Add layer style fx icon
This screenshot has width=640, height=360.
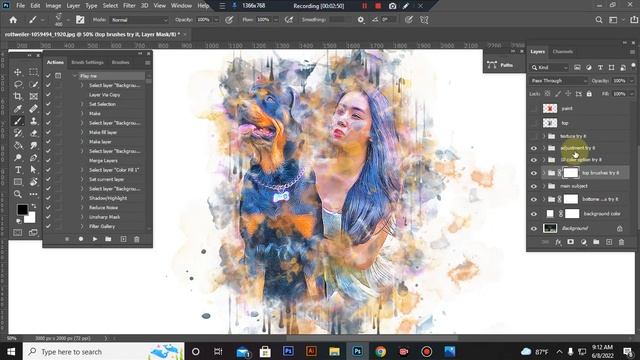pyautogui.click(x=558, y=242)
